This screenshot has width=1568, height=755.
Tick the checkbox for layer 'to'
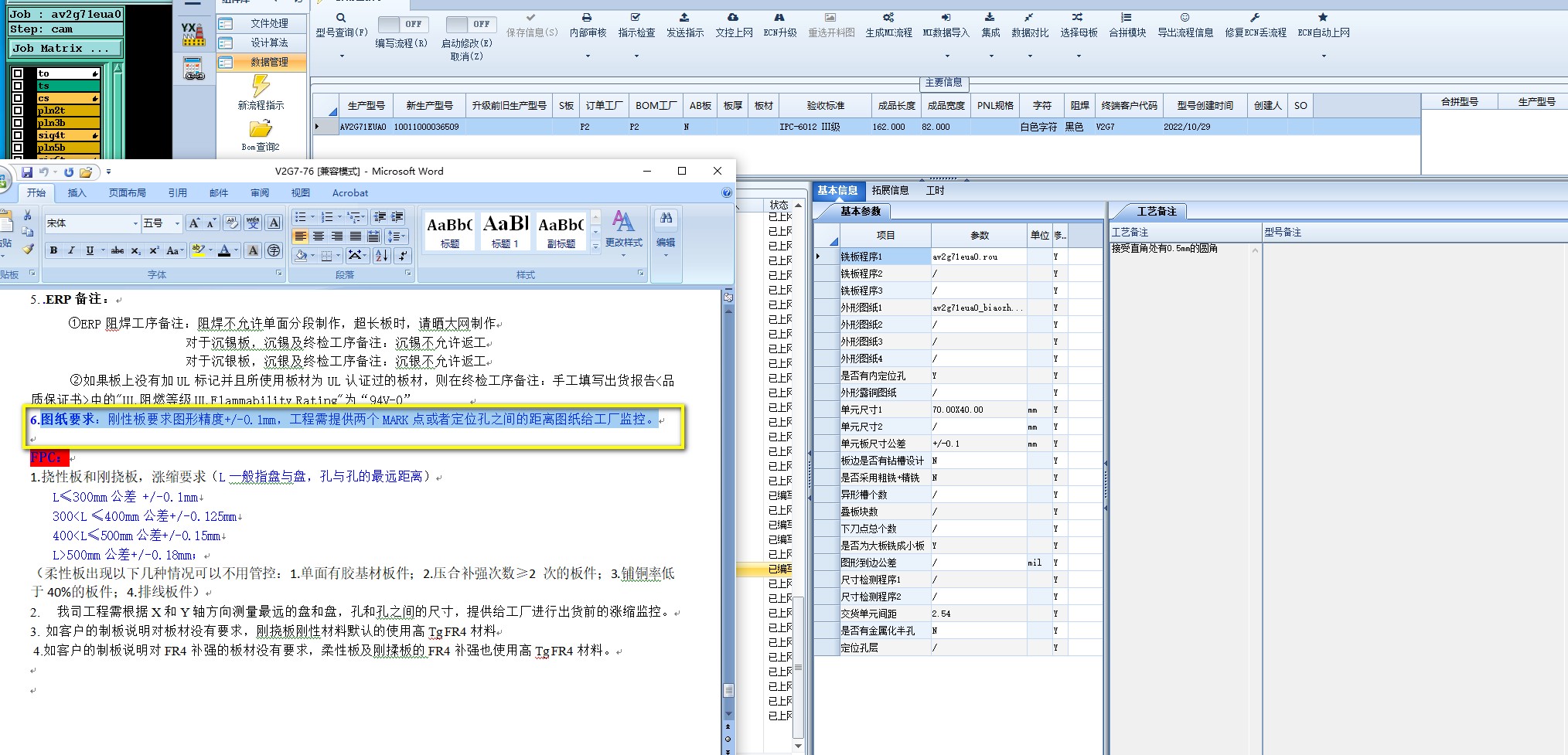coord(18,74)
